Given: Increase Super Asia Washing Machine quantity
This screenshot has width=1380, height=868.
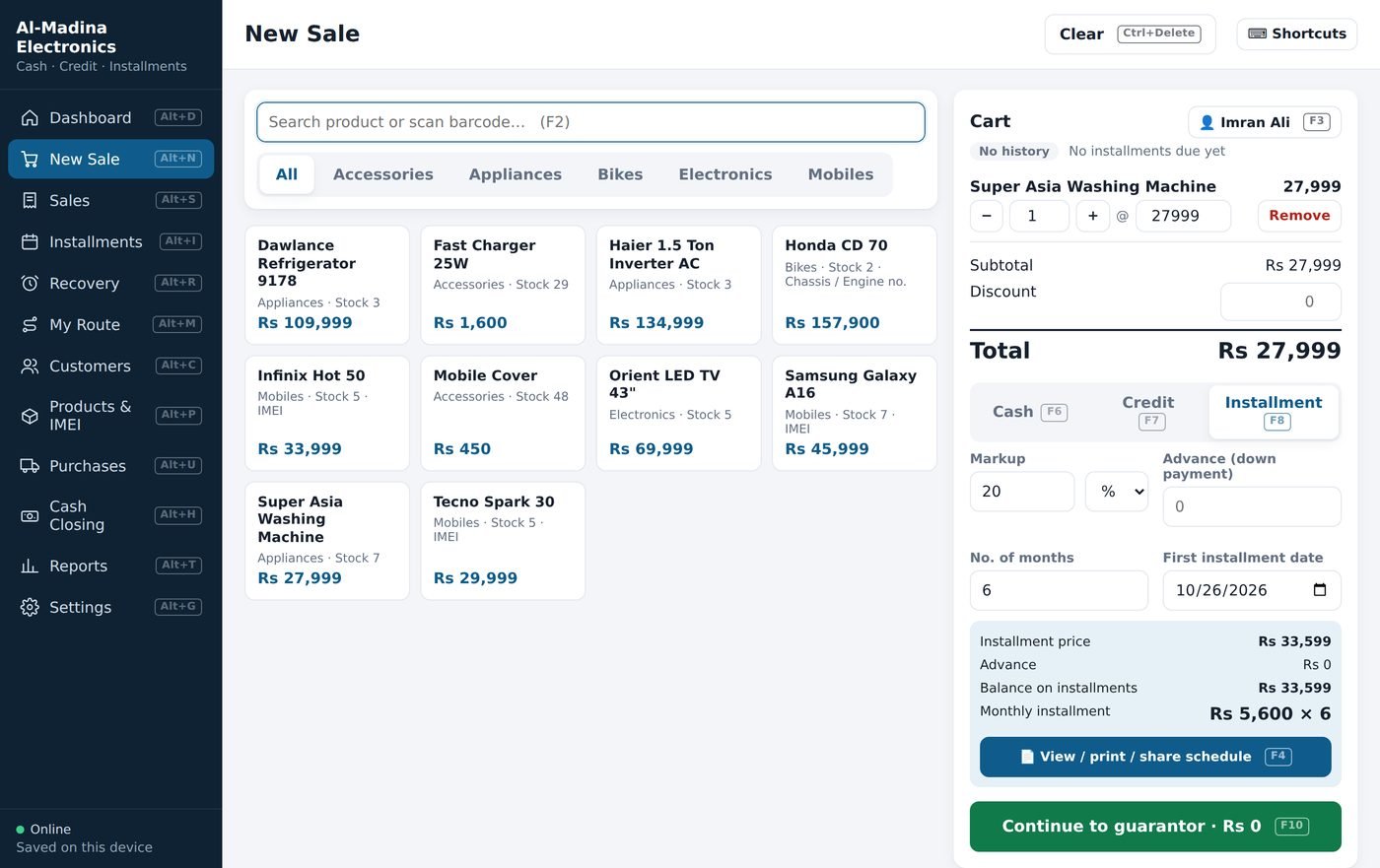Looking at the screenshot, I should (x=1092, y=216).
